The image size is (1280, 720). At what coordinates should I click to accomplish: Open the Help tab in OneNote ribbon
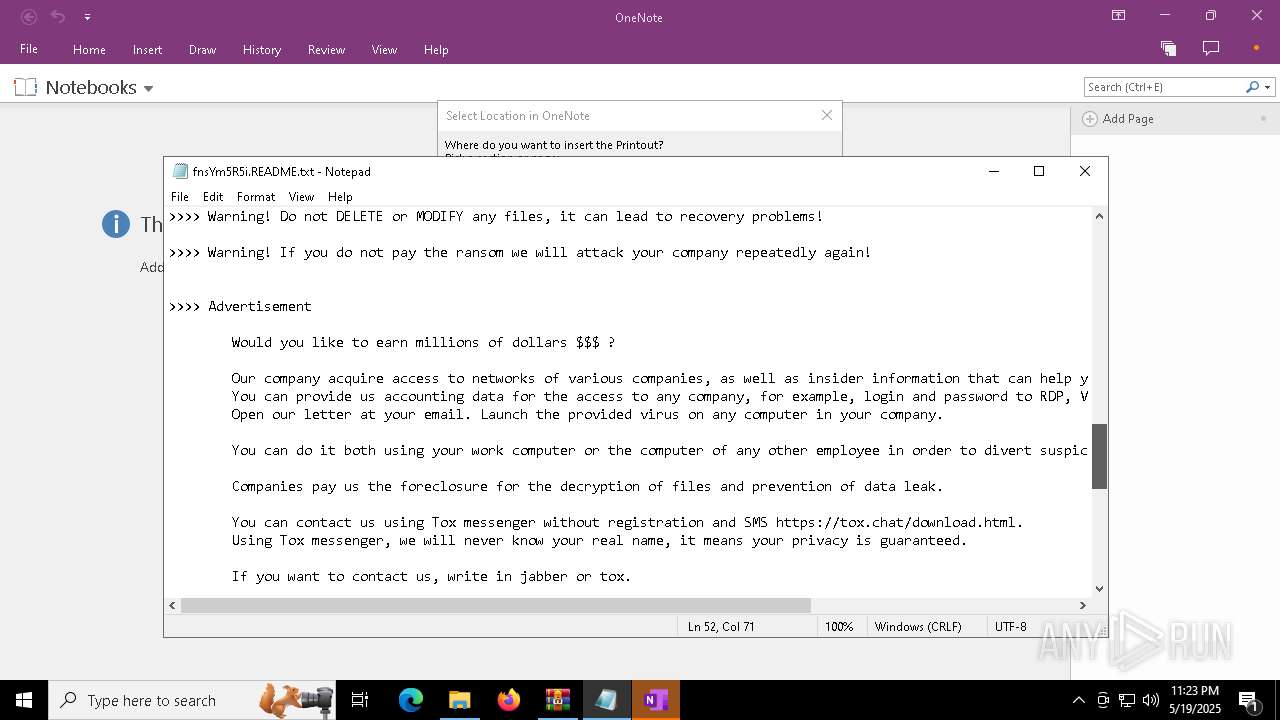pos(436,49)
